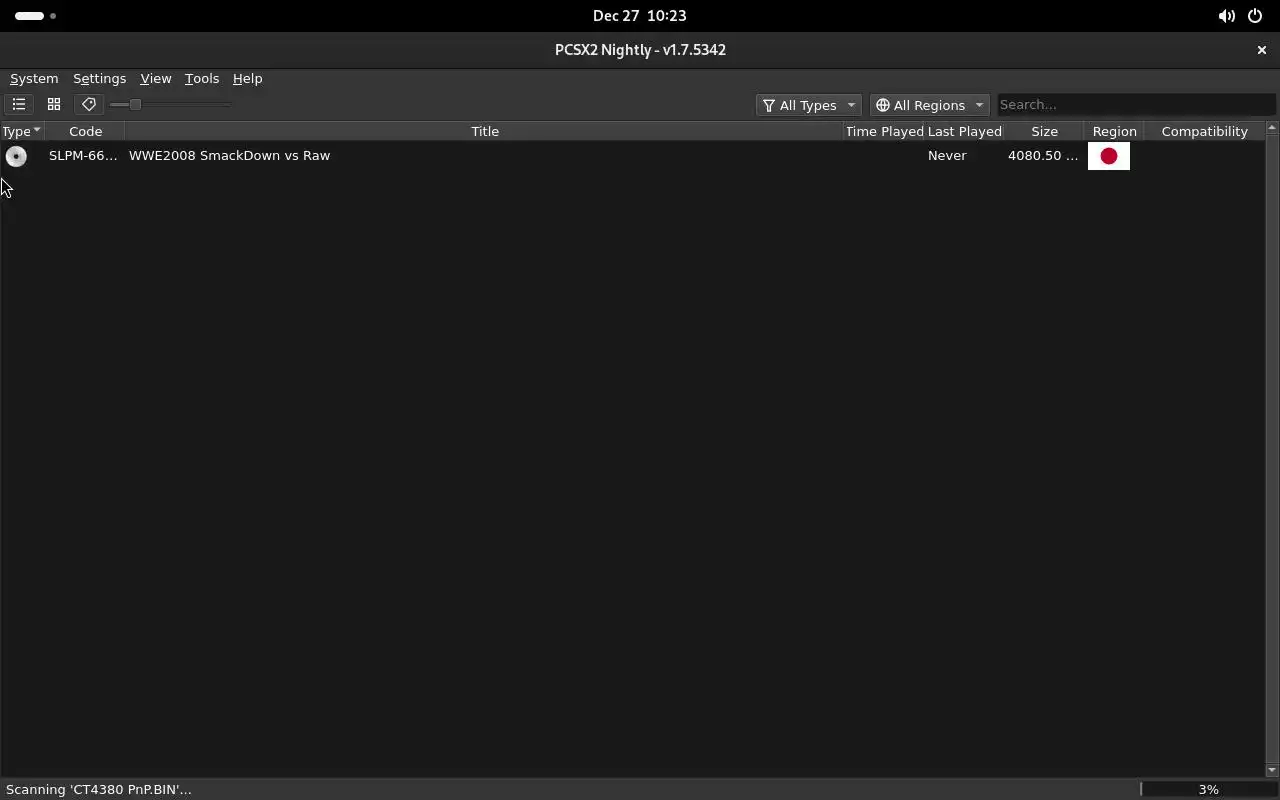Sort by Compatibility column header

1204,131
